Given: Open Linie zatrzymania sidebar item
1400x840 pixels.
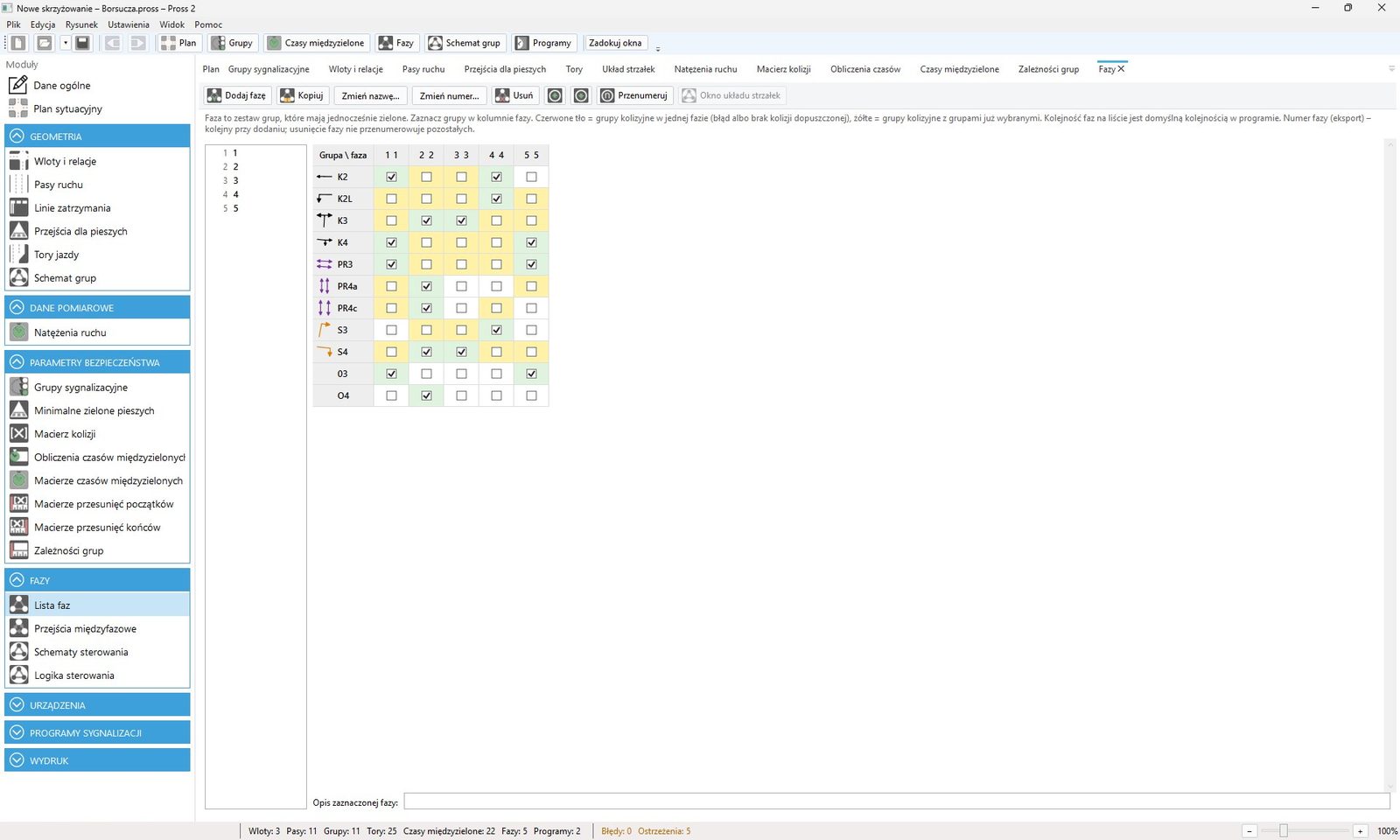Looking at the screenshot, I should [x=72, y=208].
